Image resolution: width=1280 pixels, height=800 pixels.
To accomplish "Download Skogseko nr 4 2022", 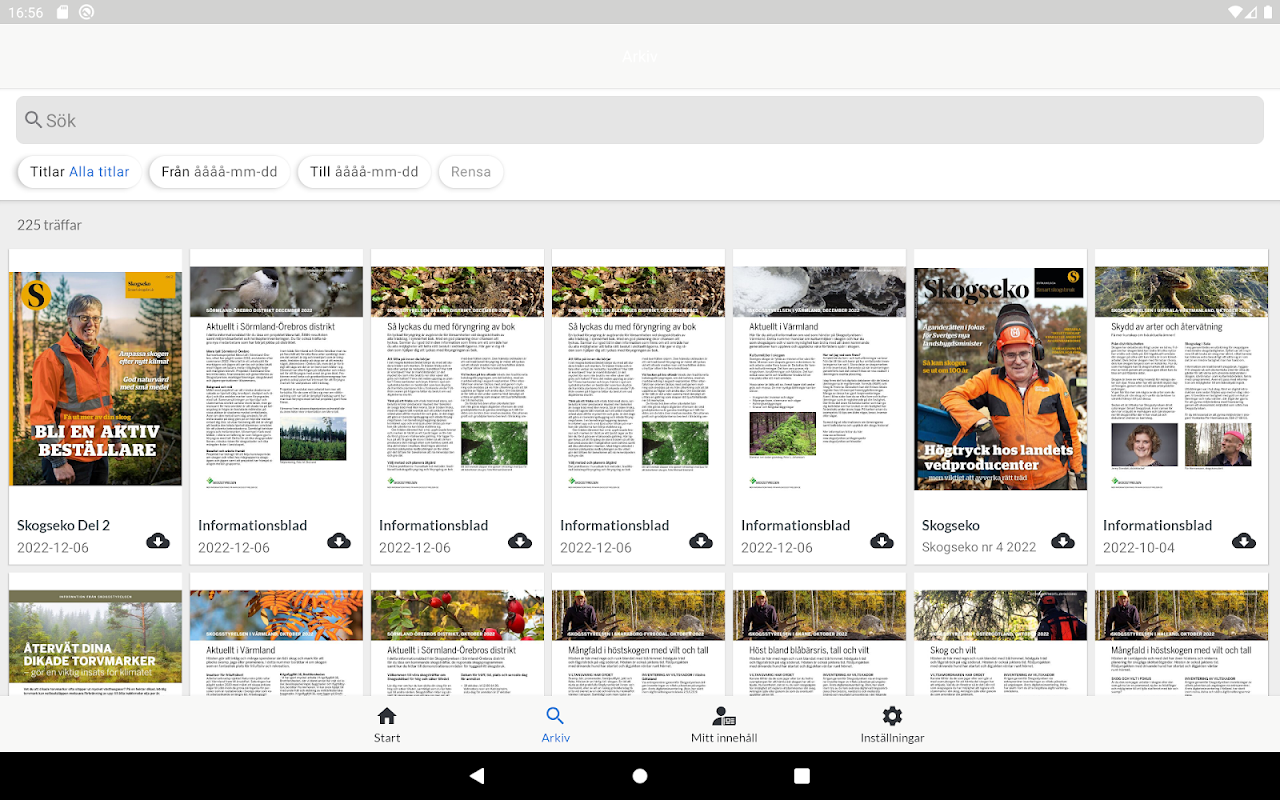I will tap(1063, 541).
